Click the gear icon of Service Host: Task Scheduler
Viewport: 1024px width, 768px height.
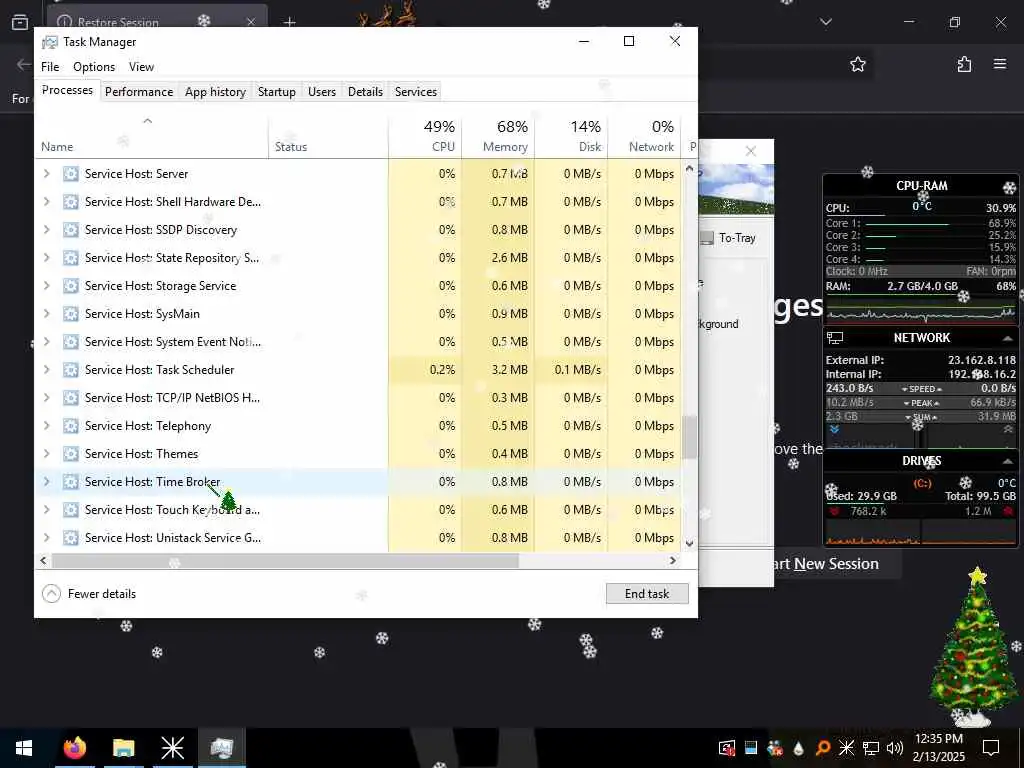[71, 370]
